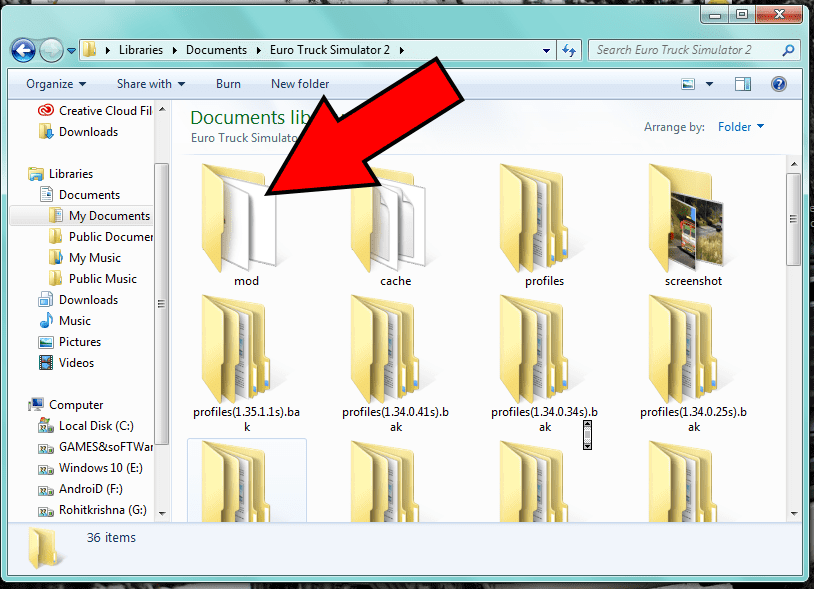
Task: Click the file list scroll up arrow
Action: tap(794, 164)
